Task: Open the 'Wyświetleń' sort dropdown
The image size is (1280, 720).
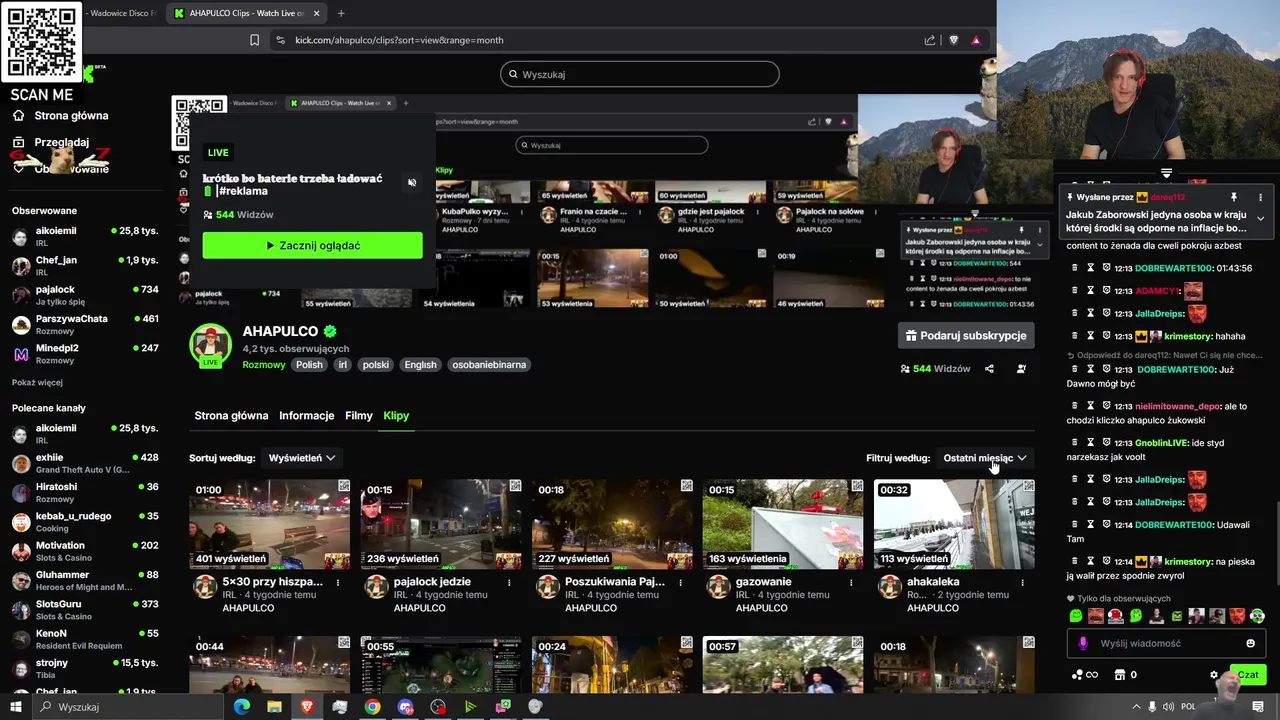Action: point(301,458)
